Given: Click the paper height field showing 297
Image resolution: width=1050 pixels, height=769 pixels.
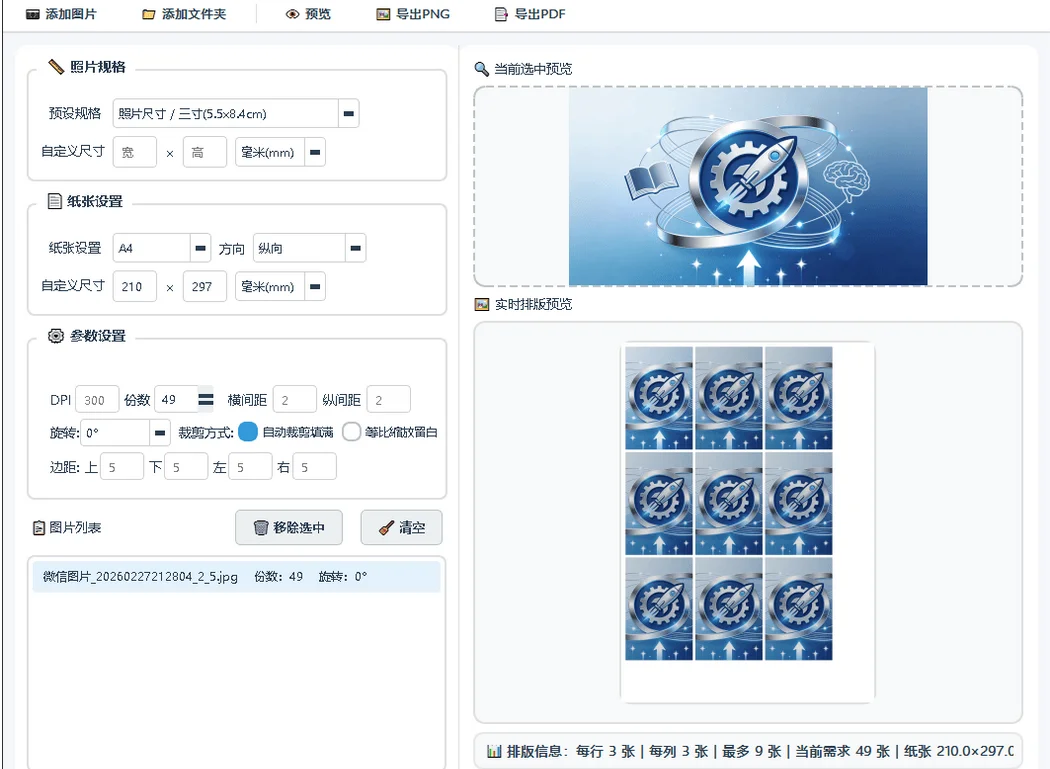Looking at the screenshot, I should [205, 287].
